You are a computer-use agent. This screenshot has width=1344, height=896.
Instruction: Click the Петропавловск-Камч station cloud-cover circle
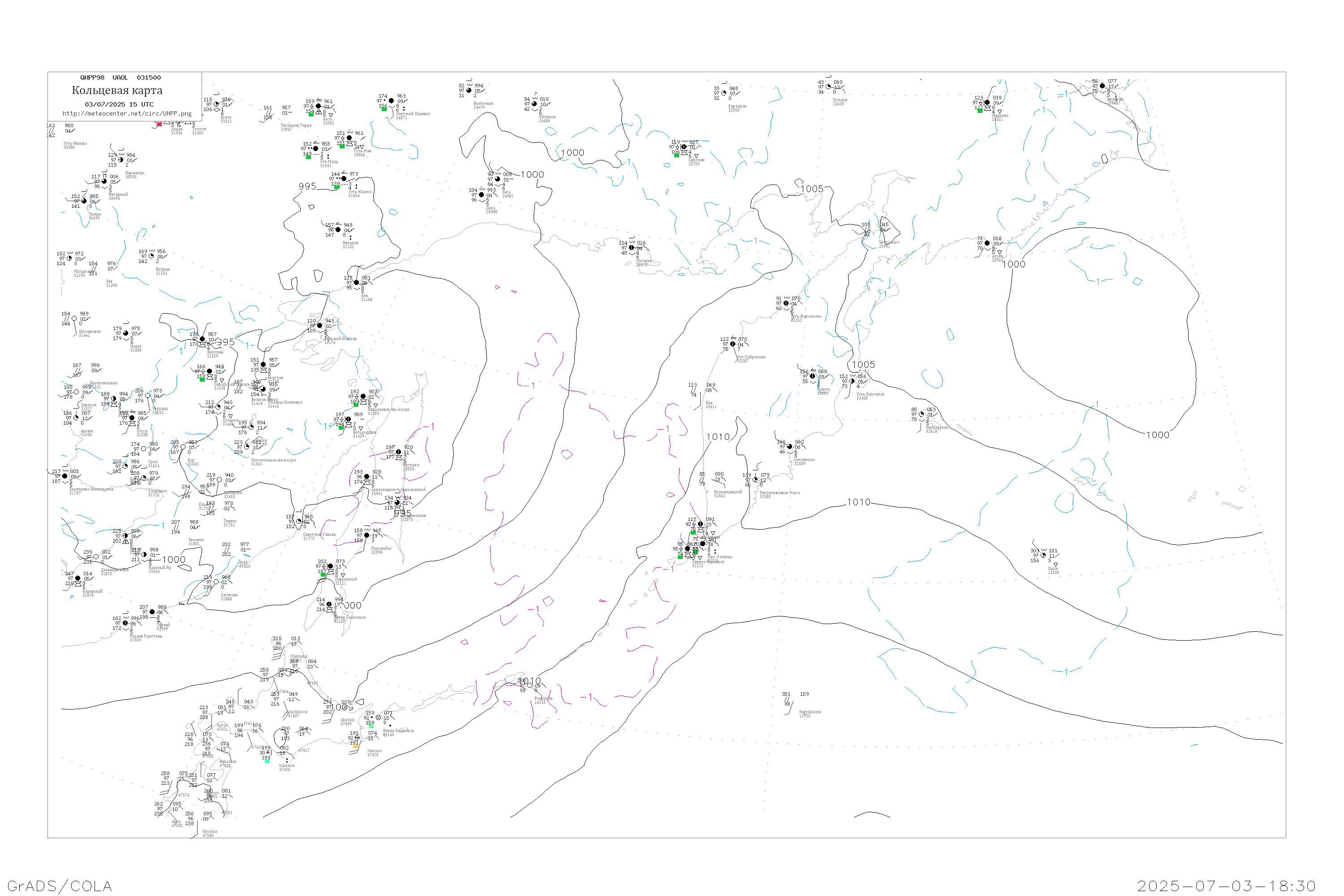(755, 479)
